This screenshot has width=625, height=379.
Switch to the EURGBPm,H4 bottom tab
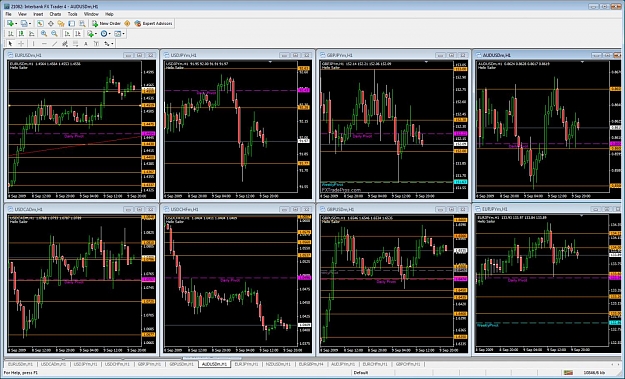[x=311, y=364]
